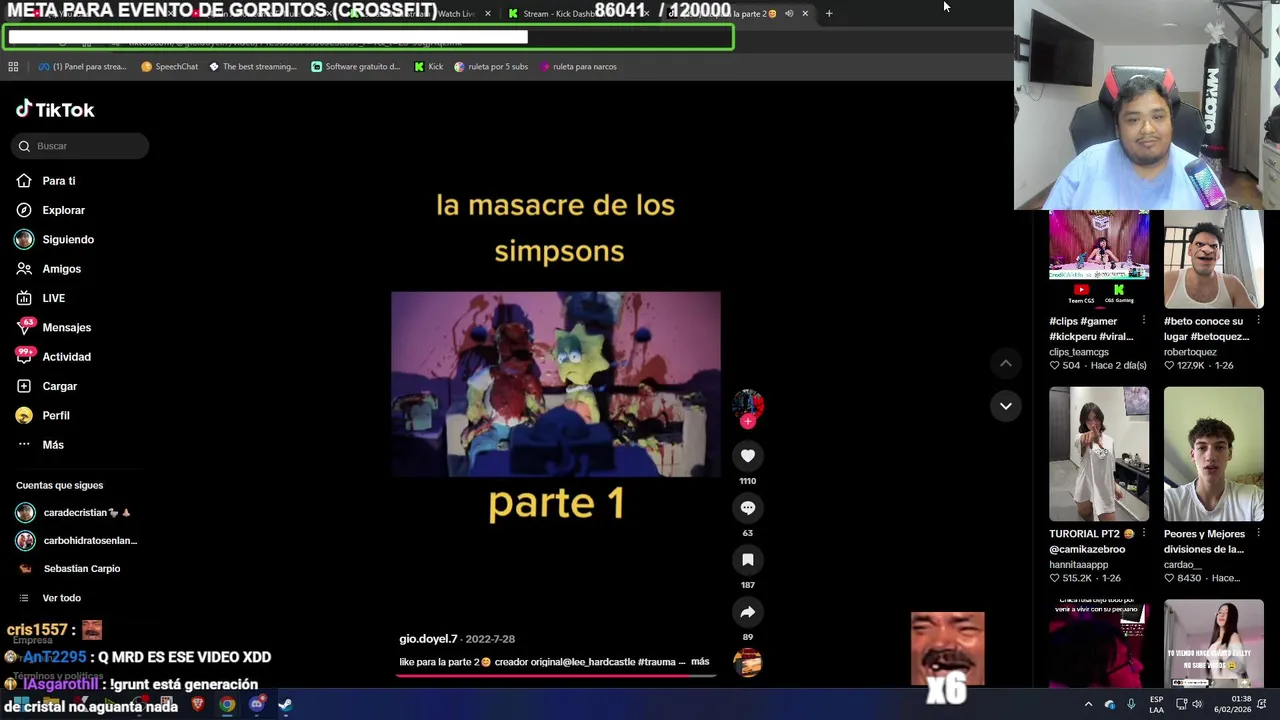Open the options menu on #beto conoce card

coord(1258,321)
